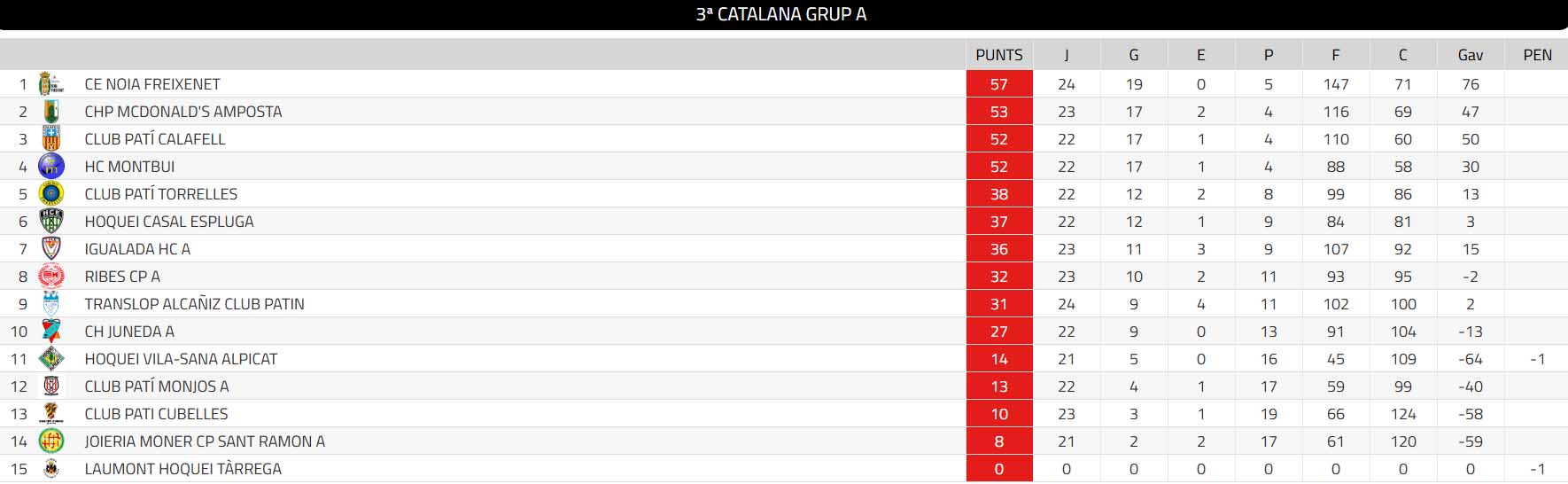Click the Hoquei Casal Espluga crest
The image size is (1568, 484).
pyautogui.click(x=51, y=222)
